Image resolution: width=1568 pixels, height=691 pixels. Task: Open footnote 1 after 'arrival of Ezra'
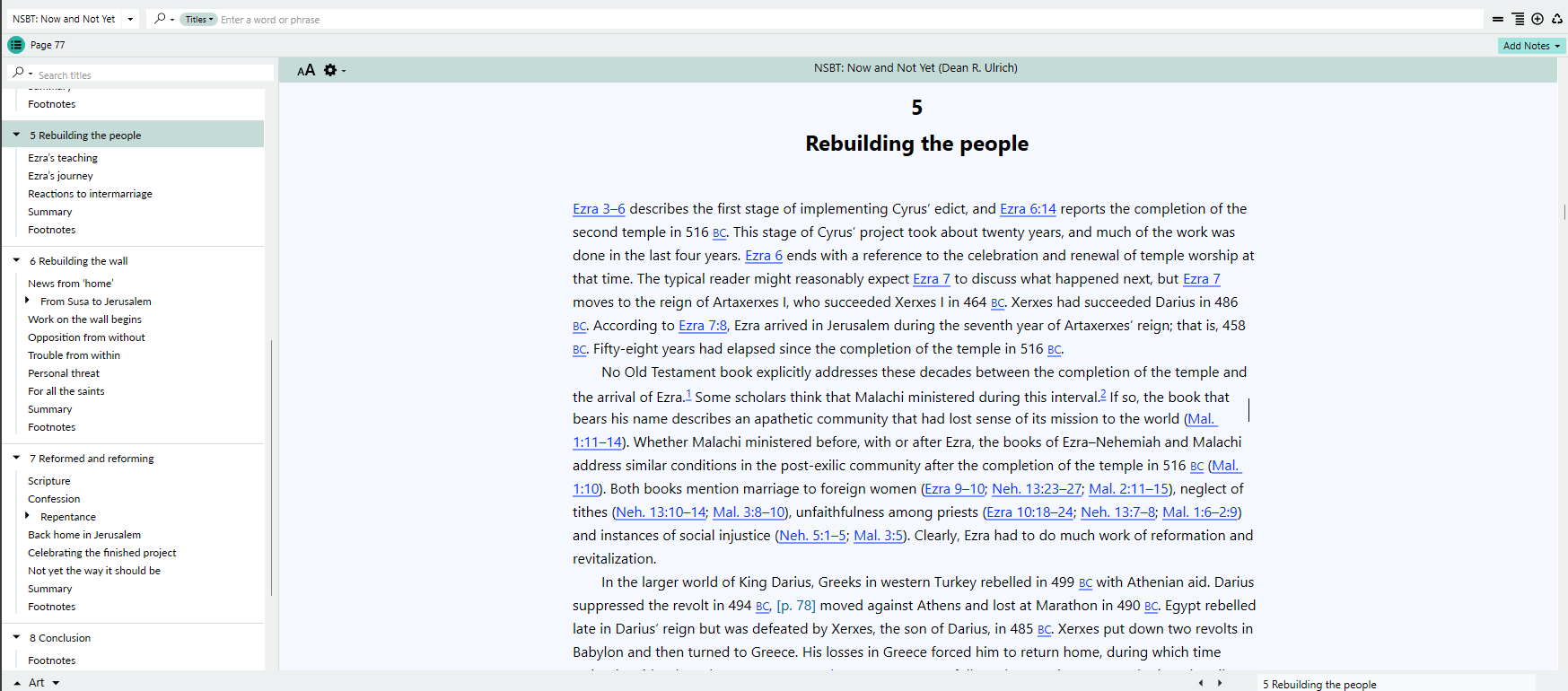tap(688, 394)
